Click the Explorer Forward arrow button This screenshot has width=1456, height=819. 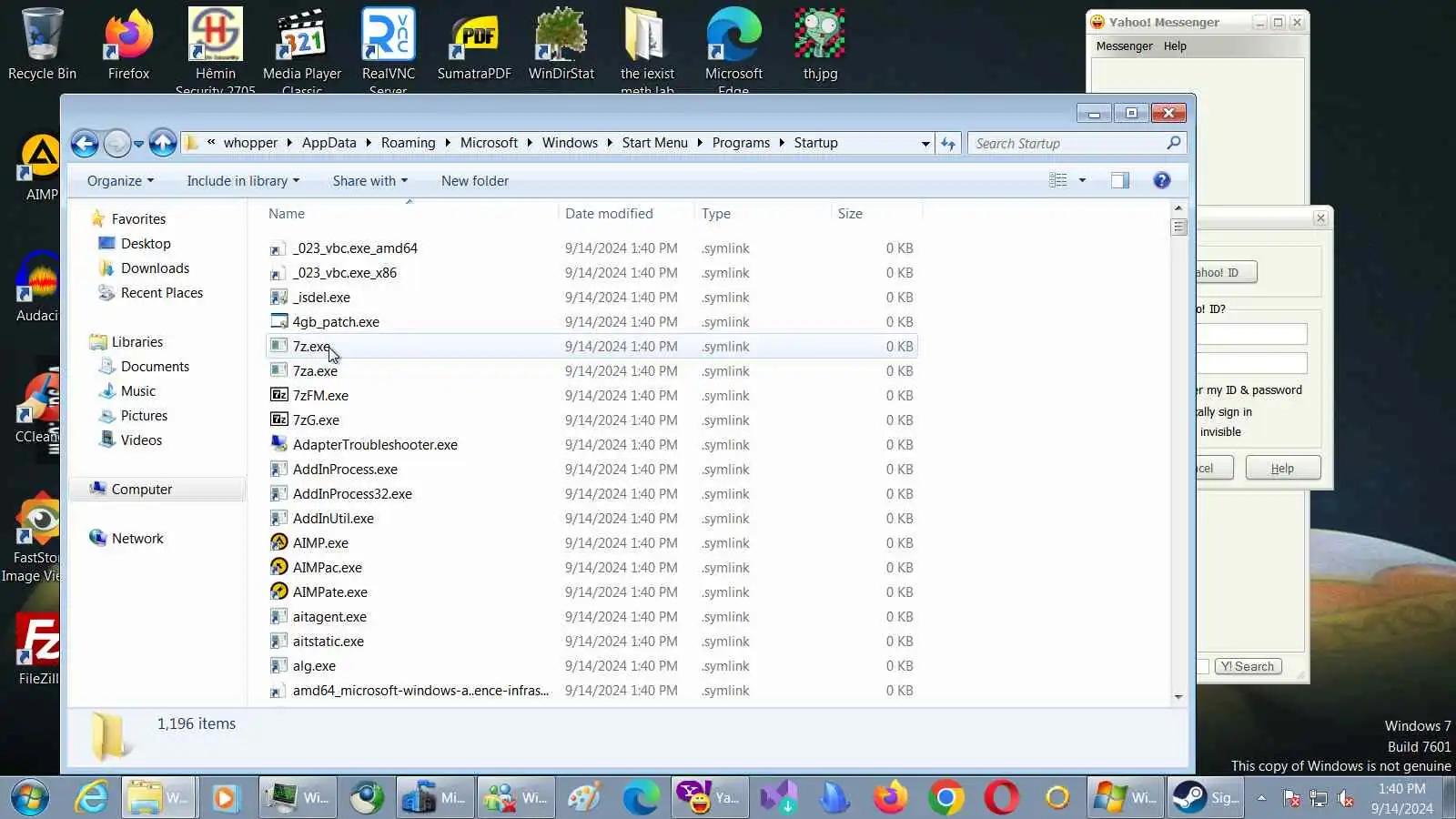(x=116, y=143)
